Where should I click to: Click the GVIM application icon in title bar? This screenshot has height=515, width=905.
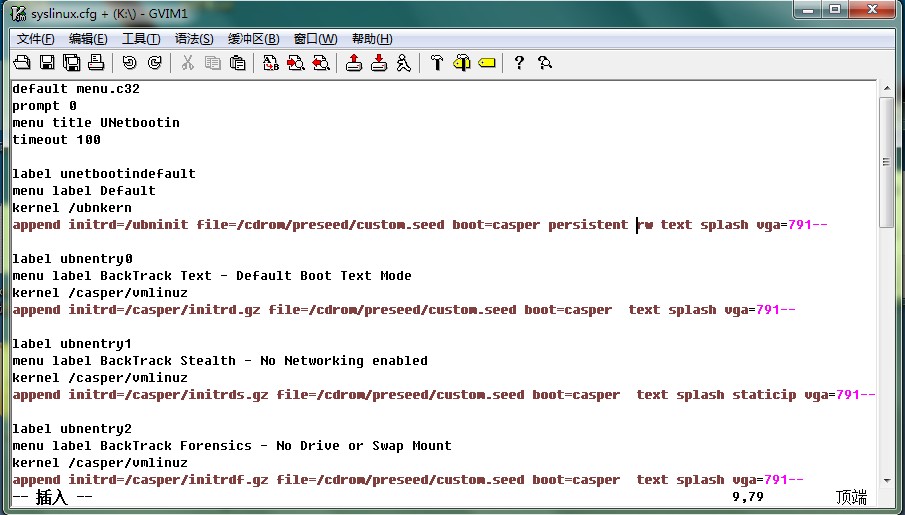[18, 13]
